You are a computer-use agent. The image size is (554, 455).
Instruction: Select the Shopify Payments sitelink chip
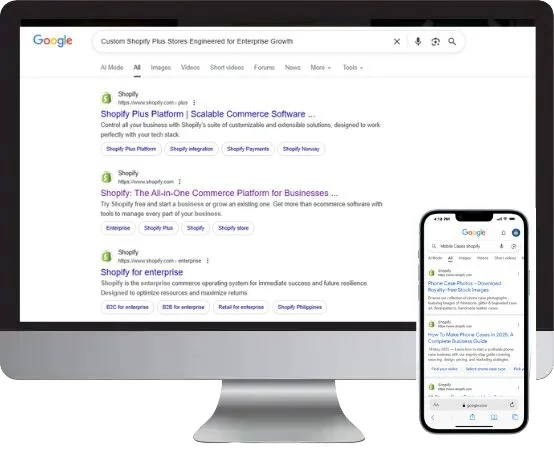248,149
